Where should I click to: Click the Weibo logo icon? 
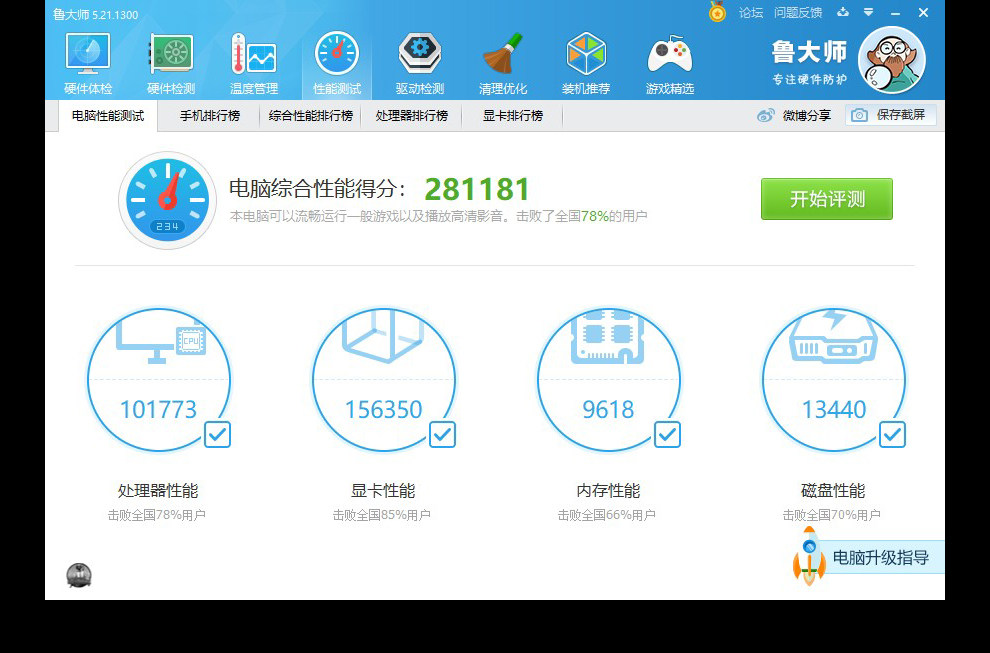pyautogui.click(x=766, y=116)
